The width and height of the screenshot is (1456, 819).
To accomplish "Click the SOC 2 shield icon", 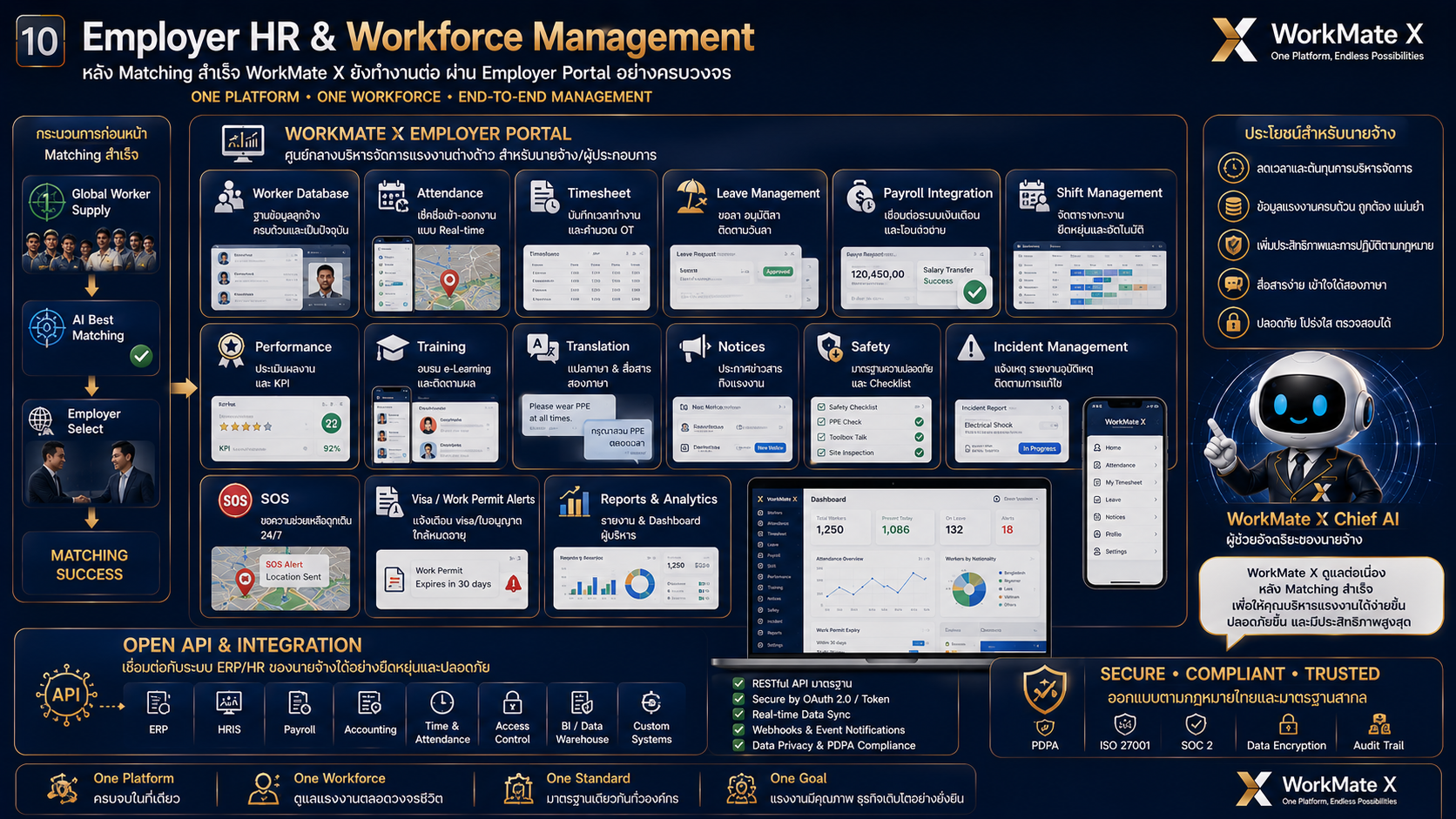I will click(1196, 724).
